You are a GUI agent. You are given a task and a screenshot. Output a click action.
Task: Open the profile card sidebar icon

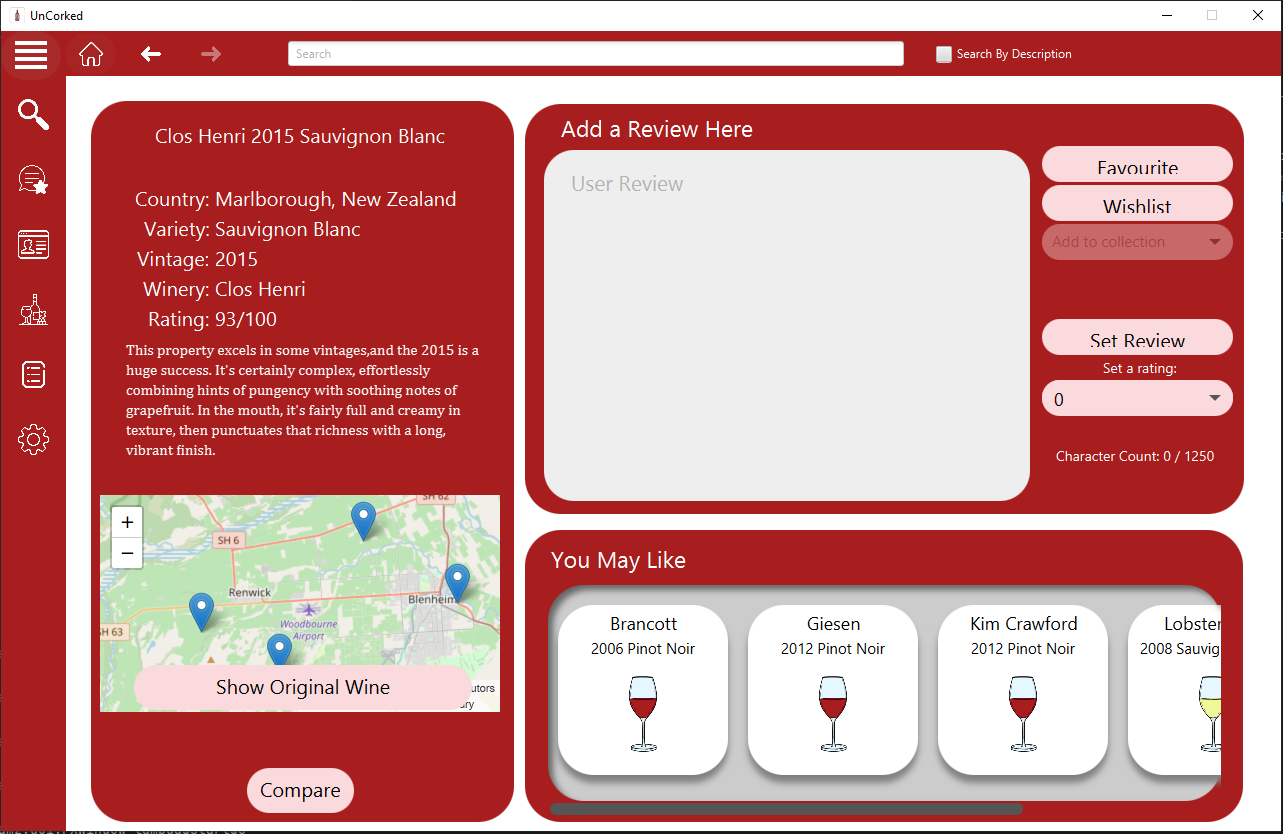pyautogui.click(x=33, y=245)
